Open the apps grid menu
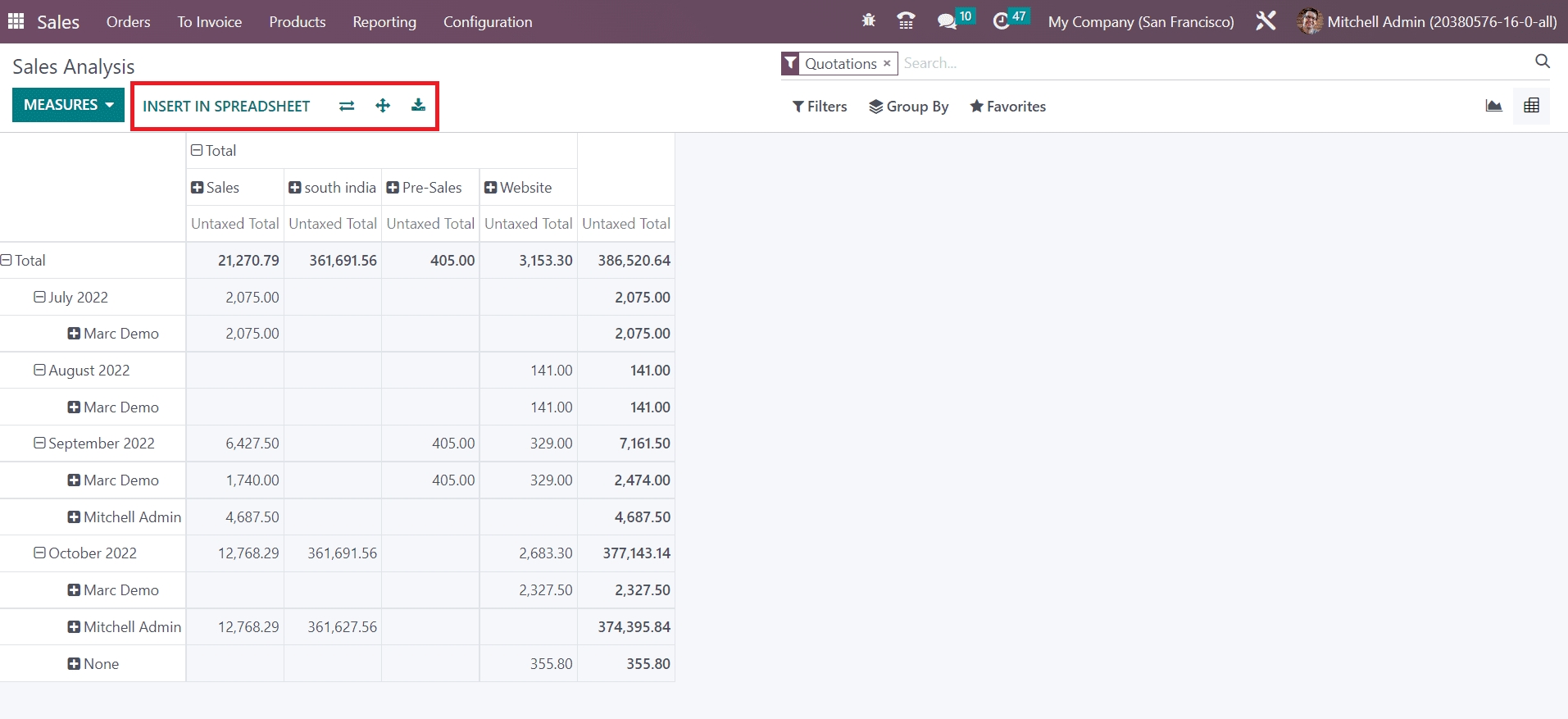 click(16, 21)
